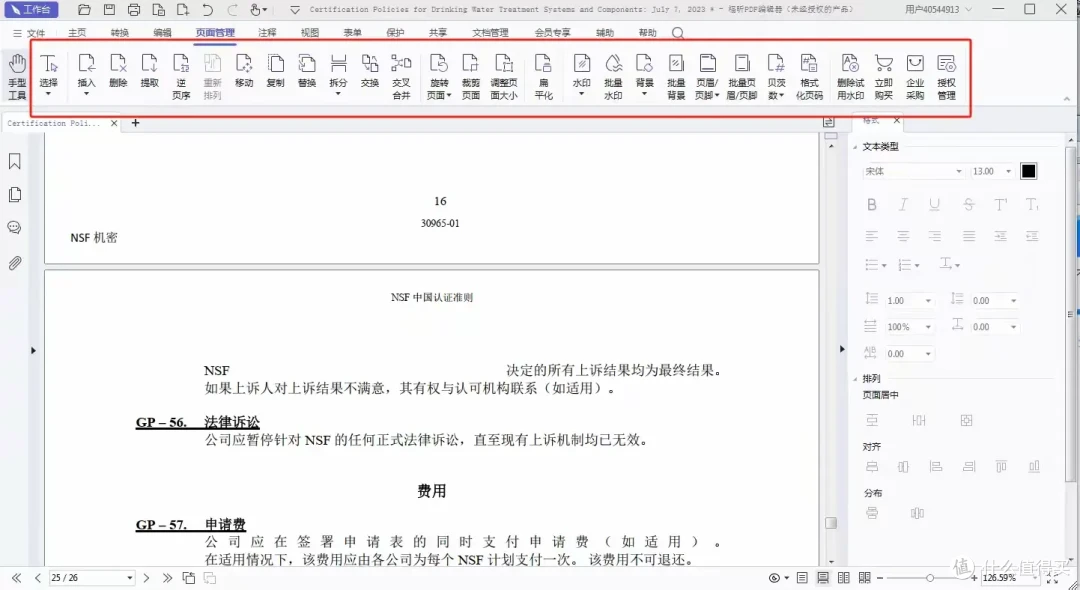Click the 提取 extract page icon

tap(149, 65)
